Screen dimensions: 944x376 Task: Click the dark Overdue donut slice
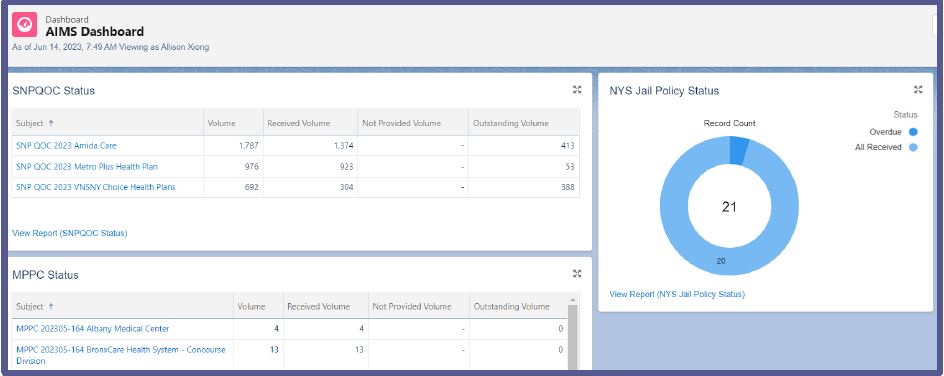tap(739, 150)
